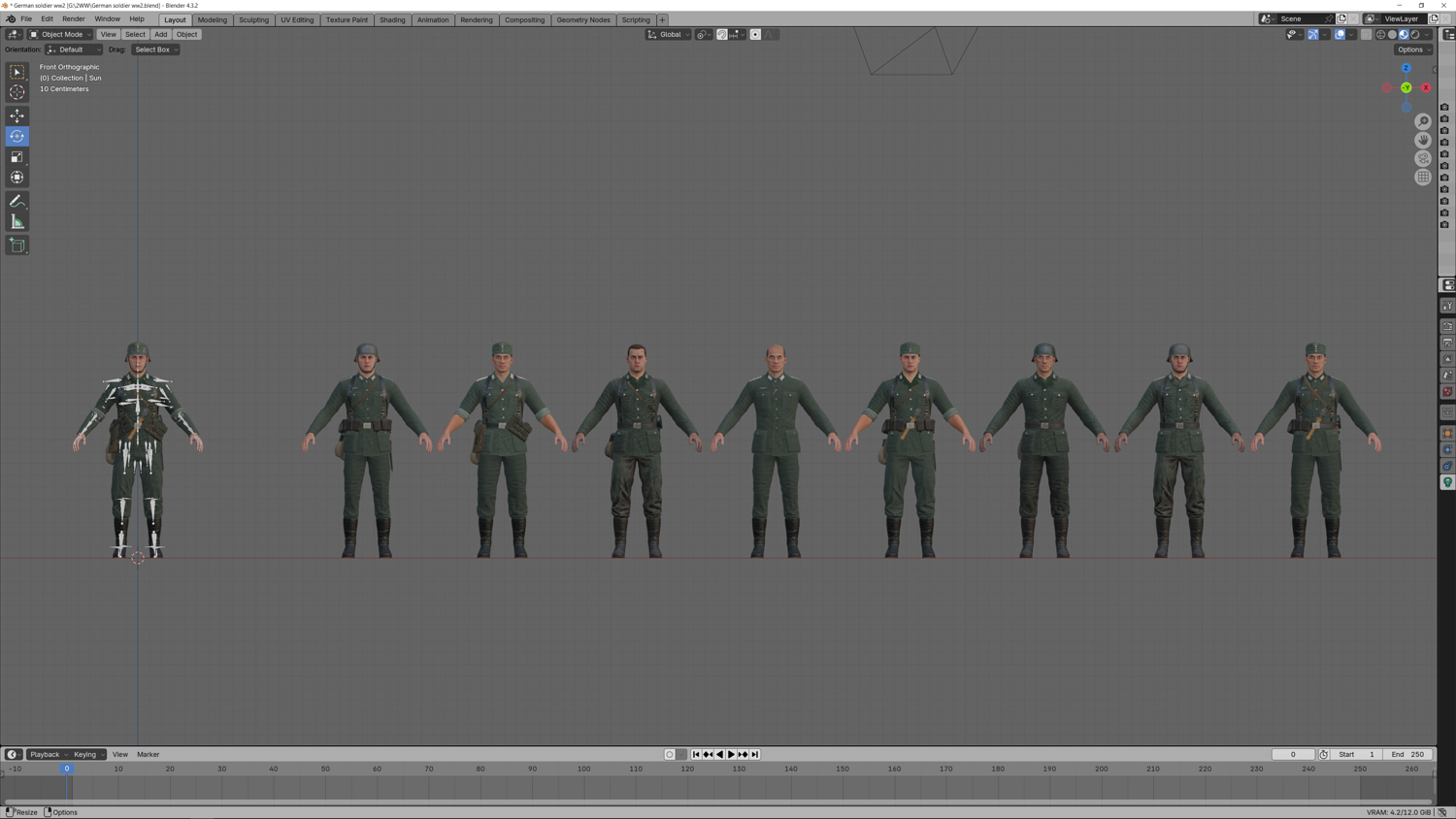Switch to the Modeling workspace tab

click(x=213, y=19)
